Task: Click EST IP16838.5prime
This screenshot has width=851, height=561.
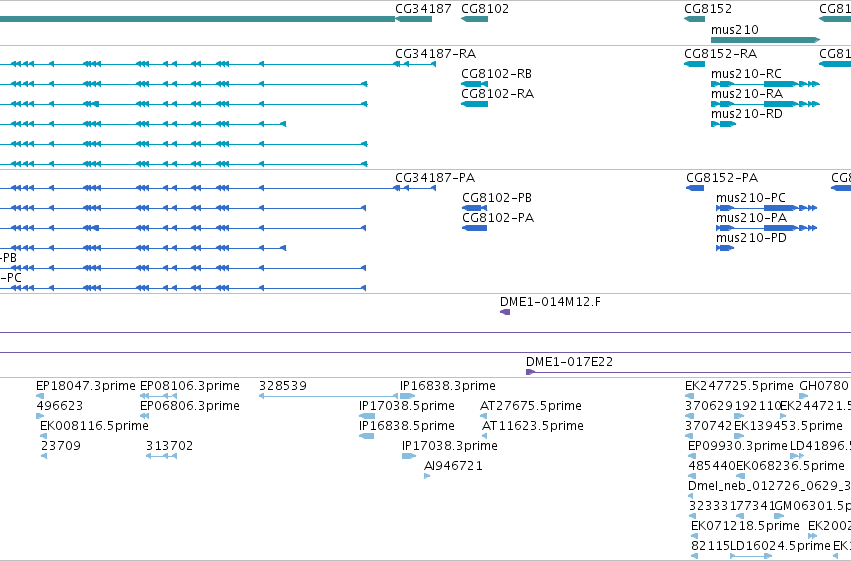Action: click(366, 436)
